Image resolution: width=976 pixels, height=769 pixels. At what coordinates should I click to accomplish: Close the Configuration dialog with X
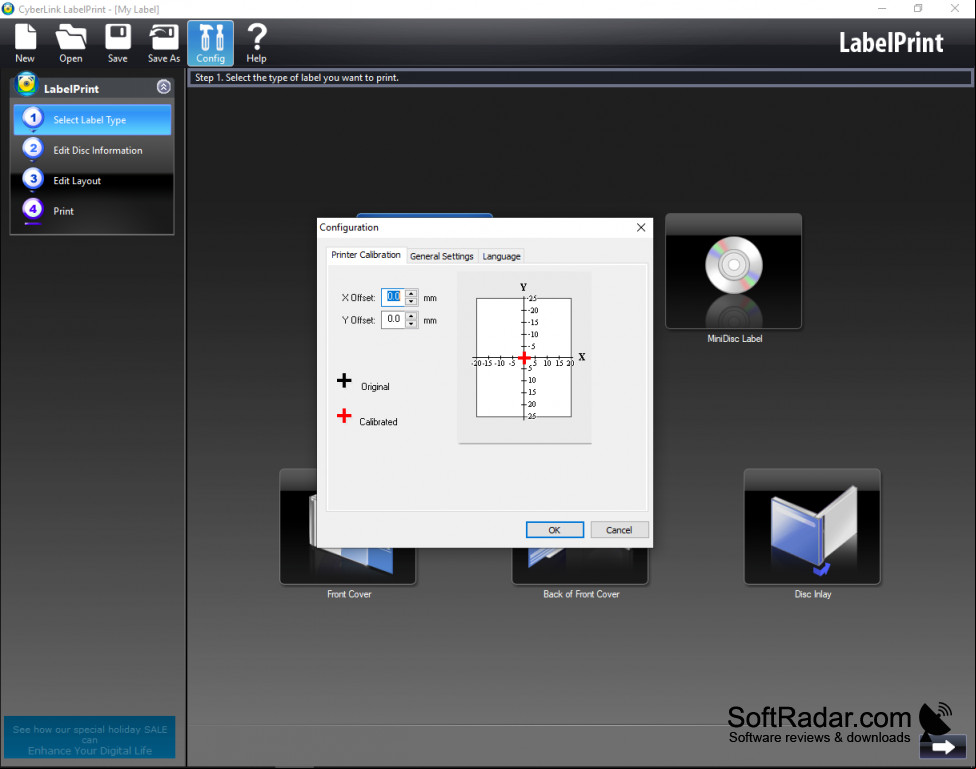[641, 227]
